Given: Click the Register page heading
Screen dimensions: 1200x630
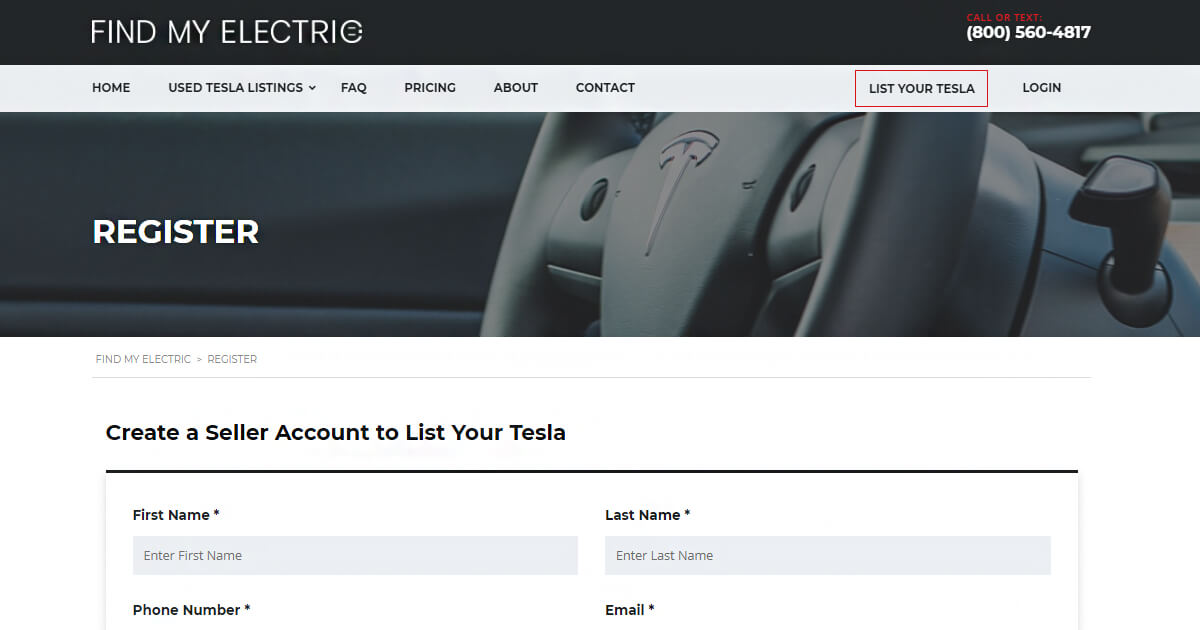Looking at the screenshot, I should (x=175, y=231).
